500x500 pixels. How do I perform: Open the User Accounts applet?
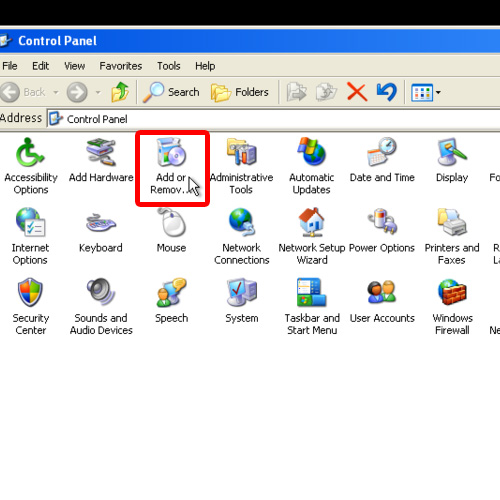(x=382, y=293)
